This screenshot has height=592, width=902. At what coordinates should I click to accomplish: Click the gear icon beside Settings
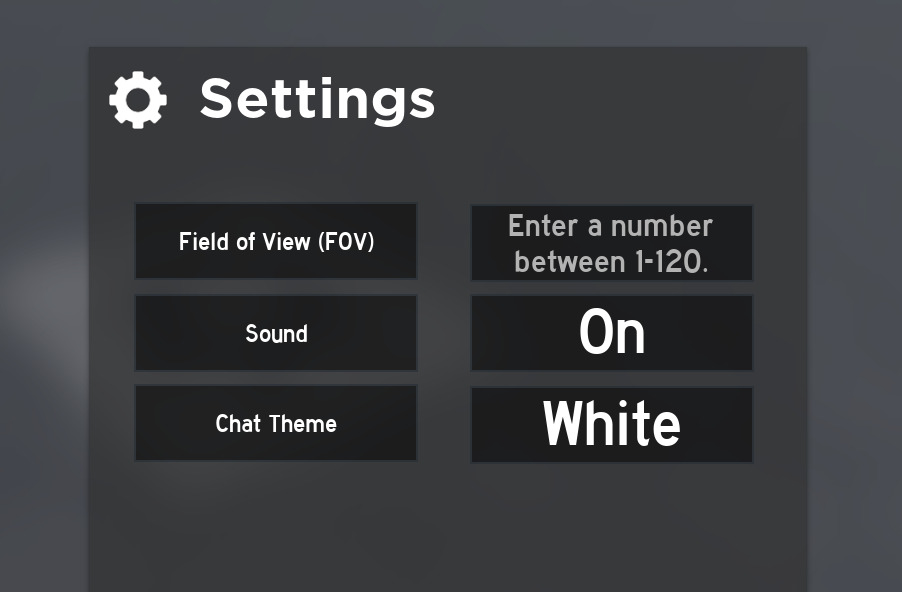[138, 99]
